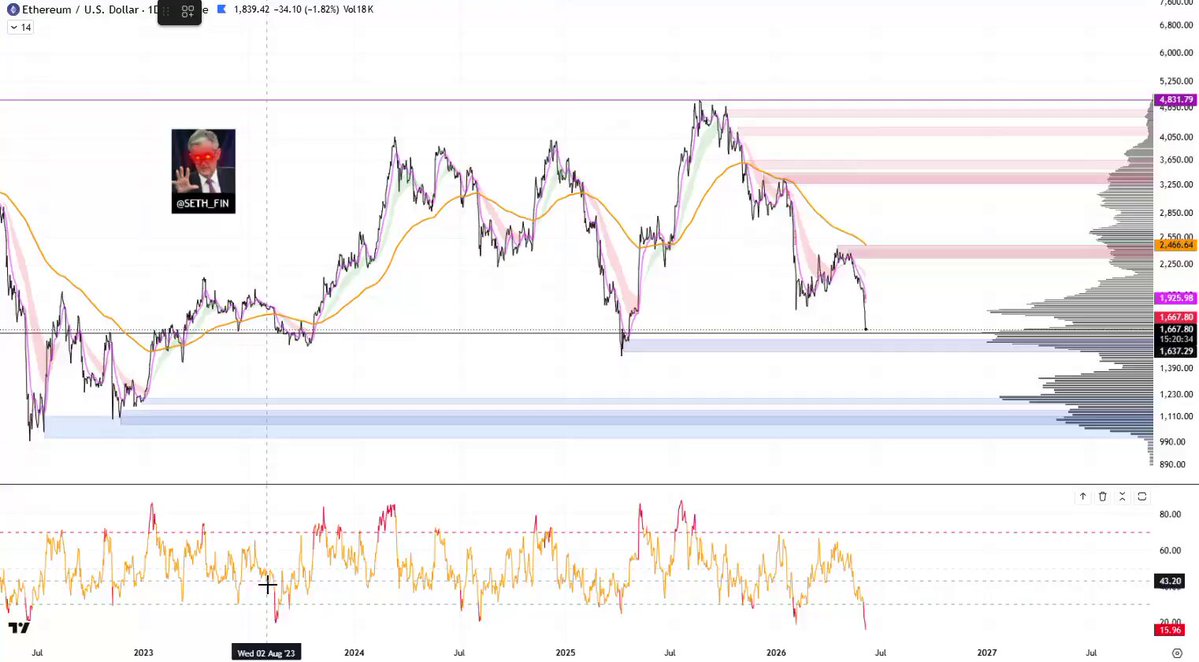Click the 2024 label on the time axis
Screen dimensions: 1199x662
pyautogui.click(x=354, y=653)
